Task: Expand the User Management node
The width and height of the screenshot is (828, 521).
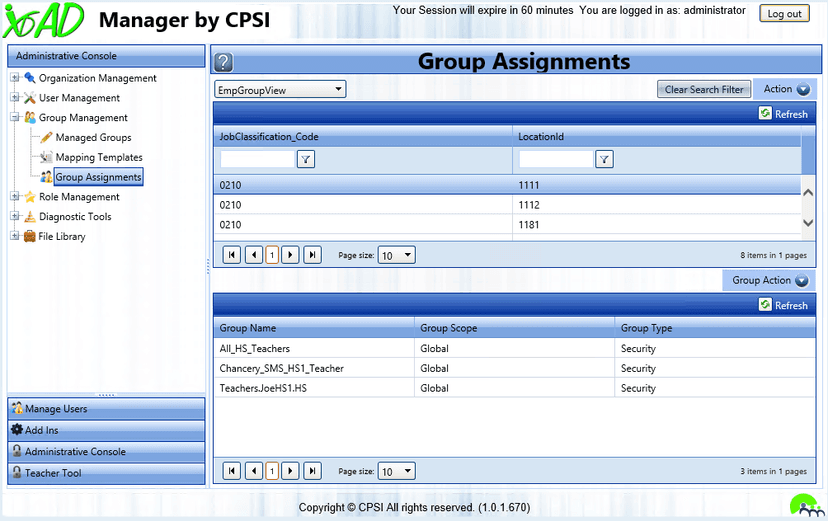Action: (x=15, y=97)
